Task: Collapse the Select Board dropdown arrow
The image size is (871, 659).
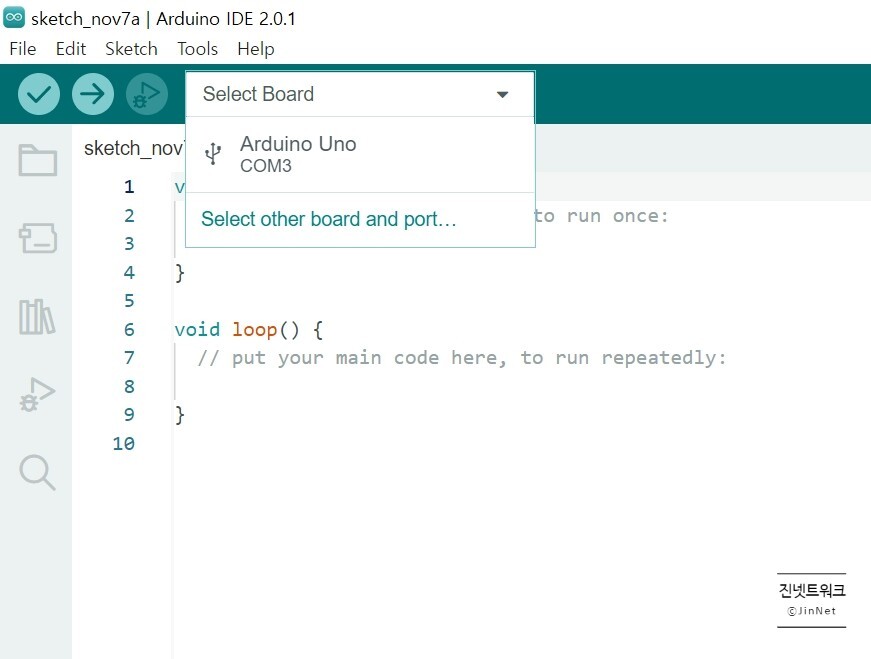Action: tap(502, 94)
